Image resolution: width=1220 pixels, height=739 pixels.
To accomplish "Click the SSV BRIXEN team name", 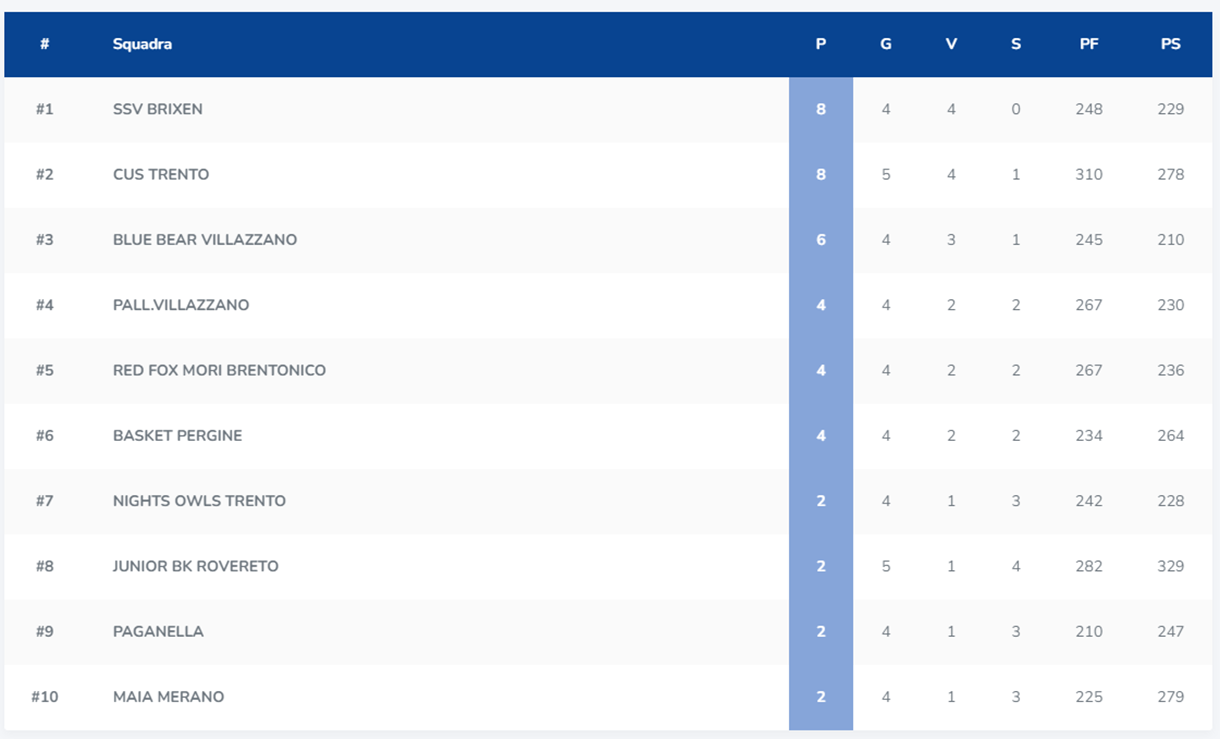I will coord(158,109).
